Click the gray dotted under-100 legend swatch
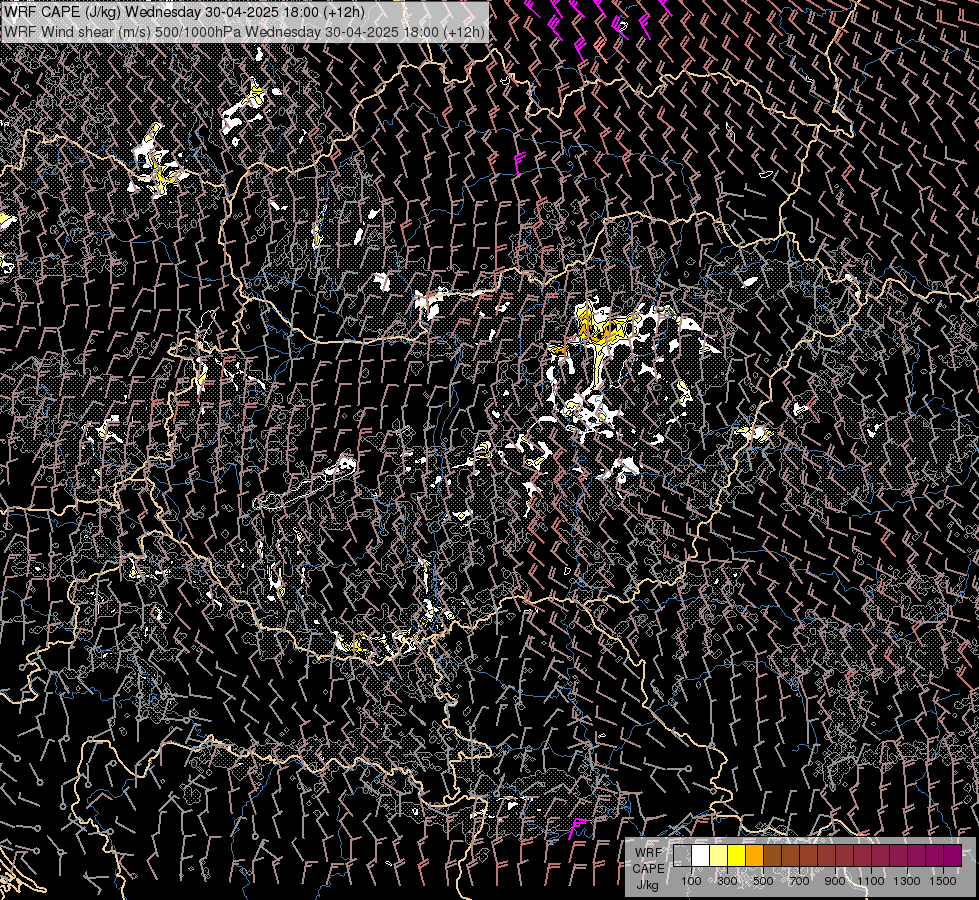The width and height of the screenshot is (979, 900). (x=682, y=855)
